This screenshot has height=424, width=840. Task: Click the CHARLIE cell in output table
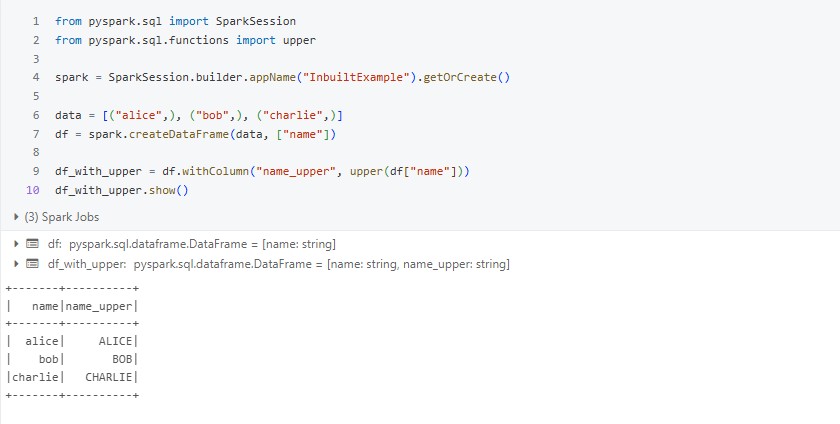coord(109,377)
